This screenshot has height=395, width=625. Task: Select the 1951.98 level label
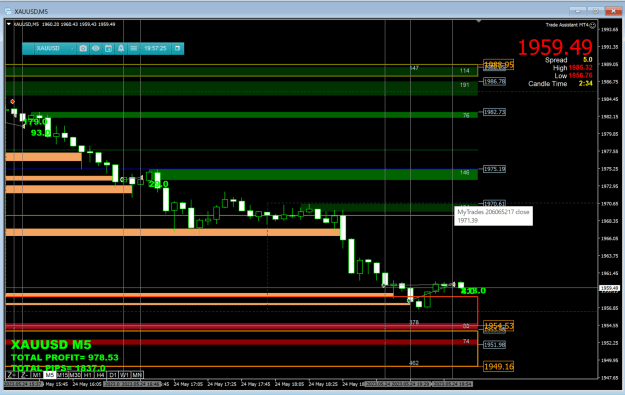coord(494,345)
